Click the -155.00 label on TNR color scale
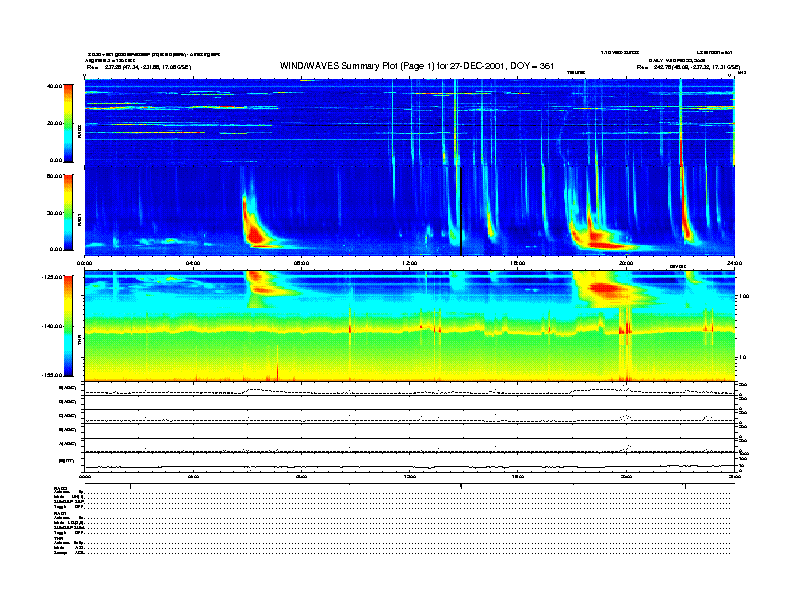The width and height of the screenshot is (792, 612). point(52,375)
